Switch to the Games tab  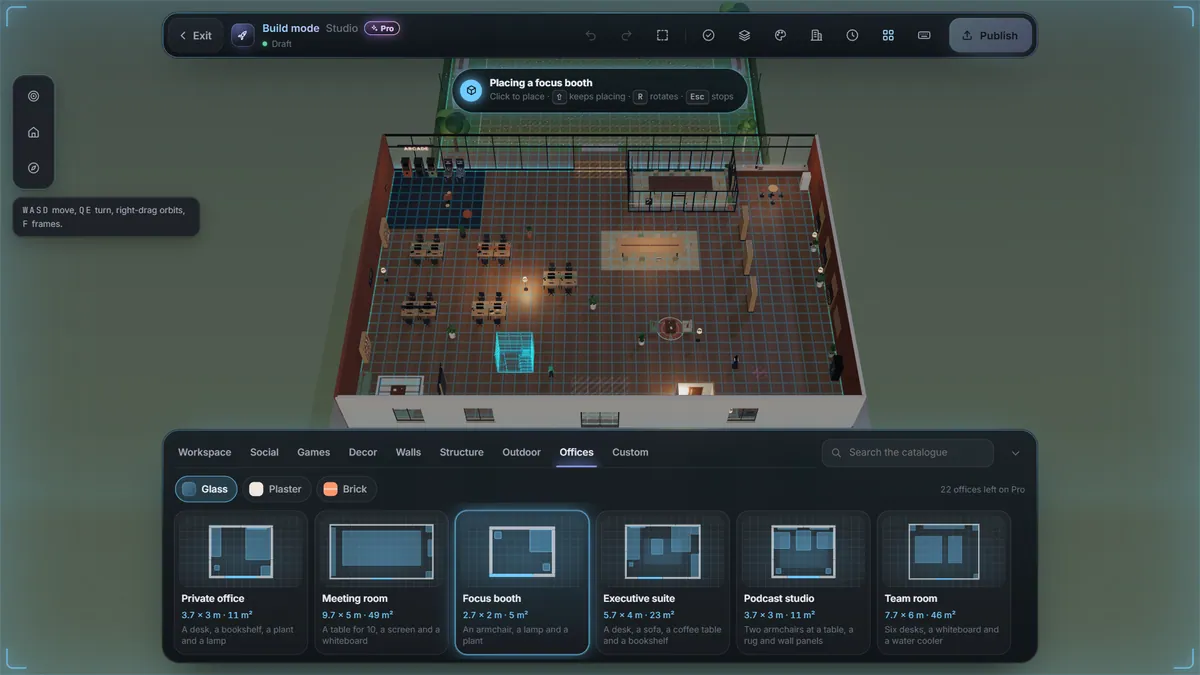tap(313, 452)
